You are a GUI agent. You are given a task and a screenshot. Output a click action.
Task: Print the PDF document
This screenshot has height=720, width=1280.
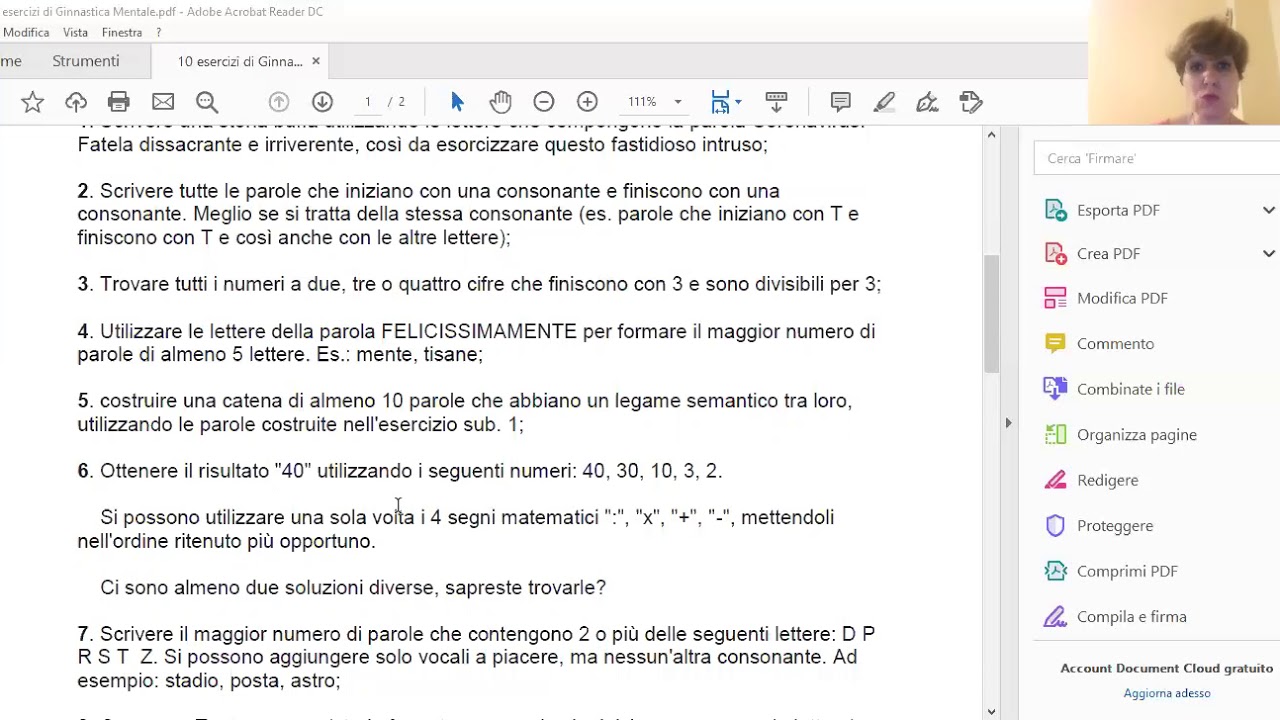(x=119, y=102)
